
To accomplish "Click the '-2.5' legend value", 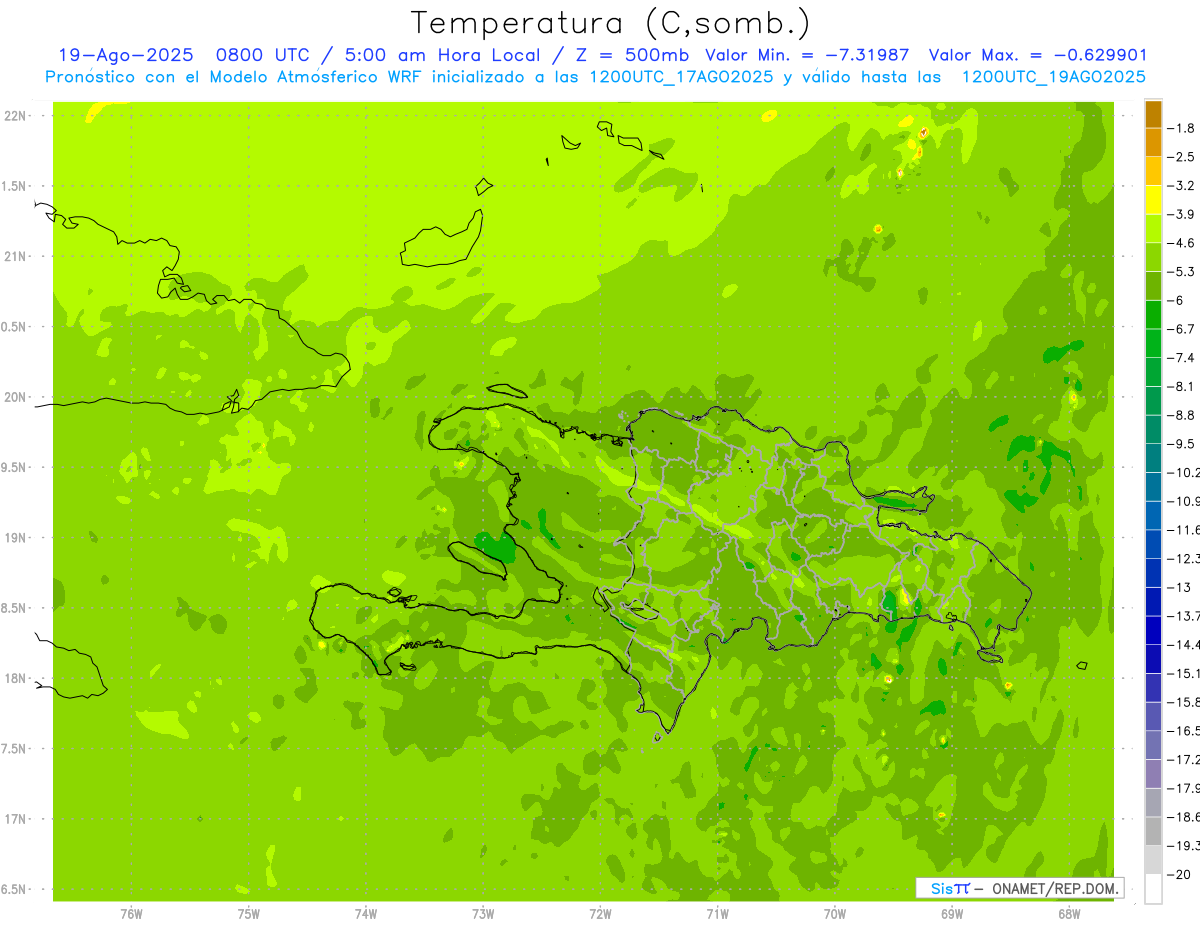I will tap(1179, 157).
